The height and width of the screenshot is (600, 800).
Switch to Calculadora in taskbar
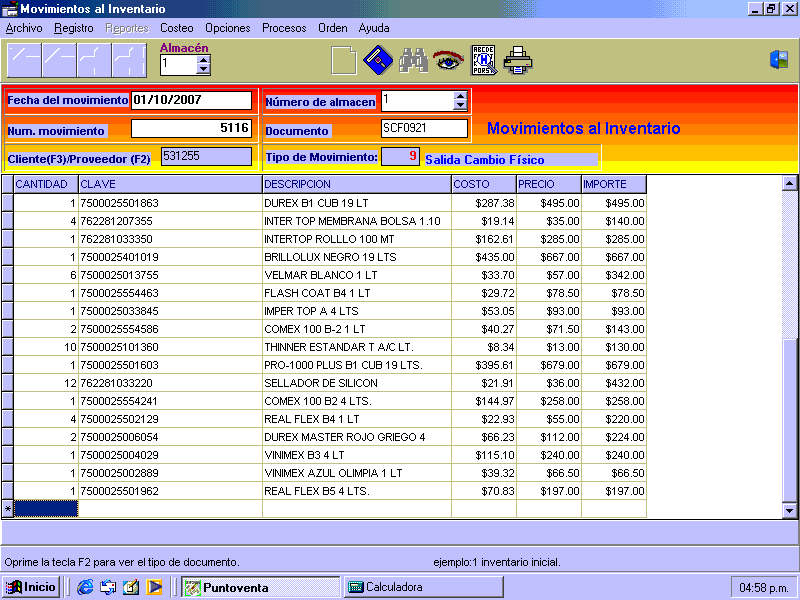[423, 587]
